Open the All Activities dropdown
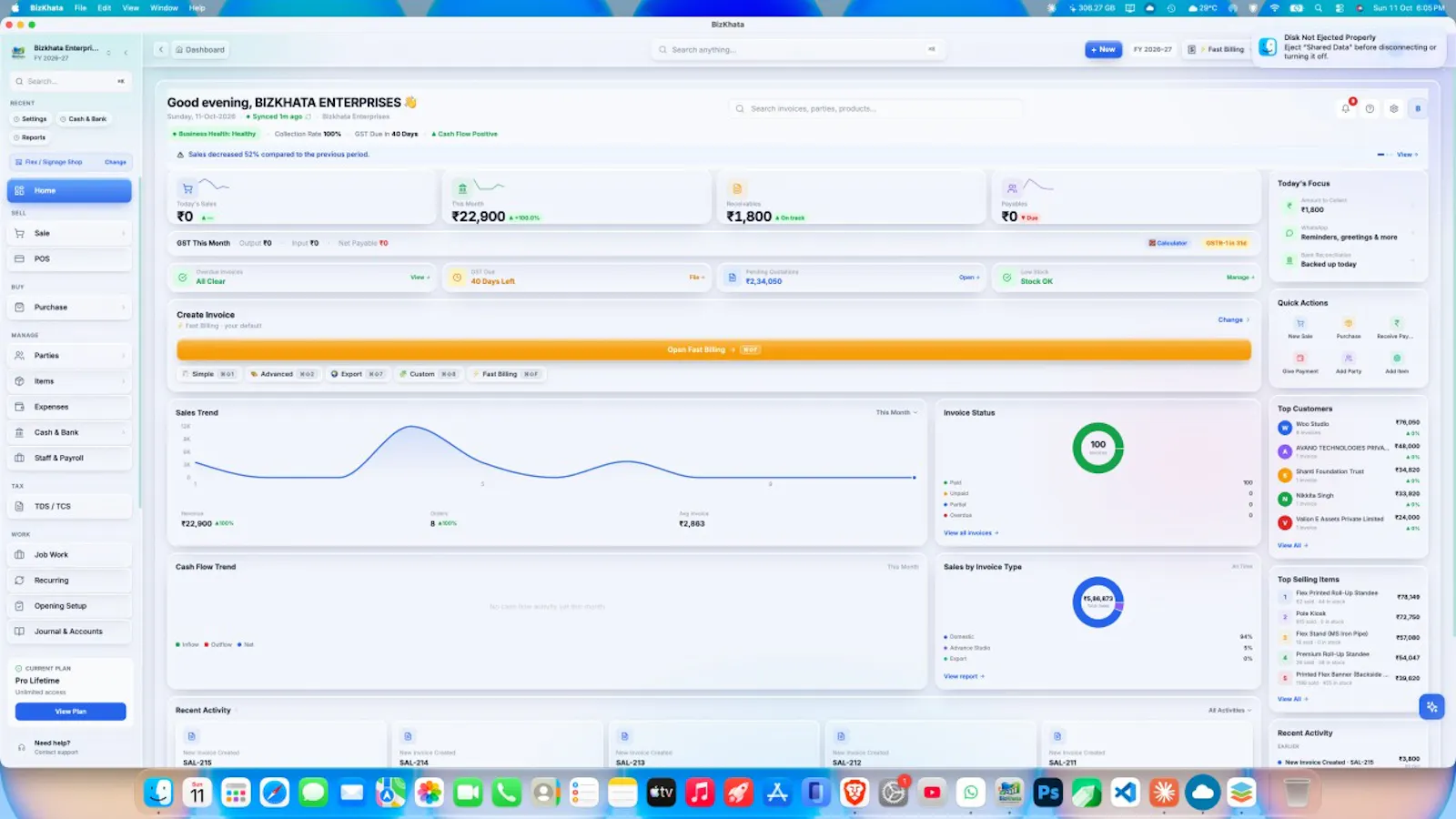Viewport: 1456px width, 819px height. point(1229,711)
